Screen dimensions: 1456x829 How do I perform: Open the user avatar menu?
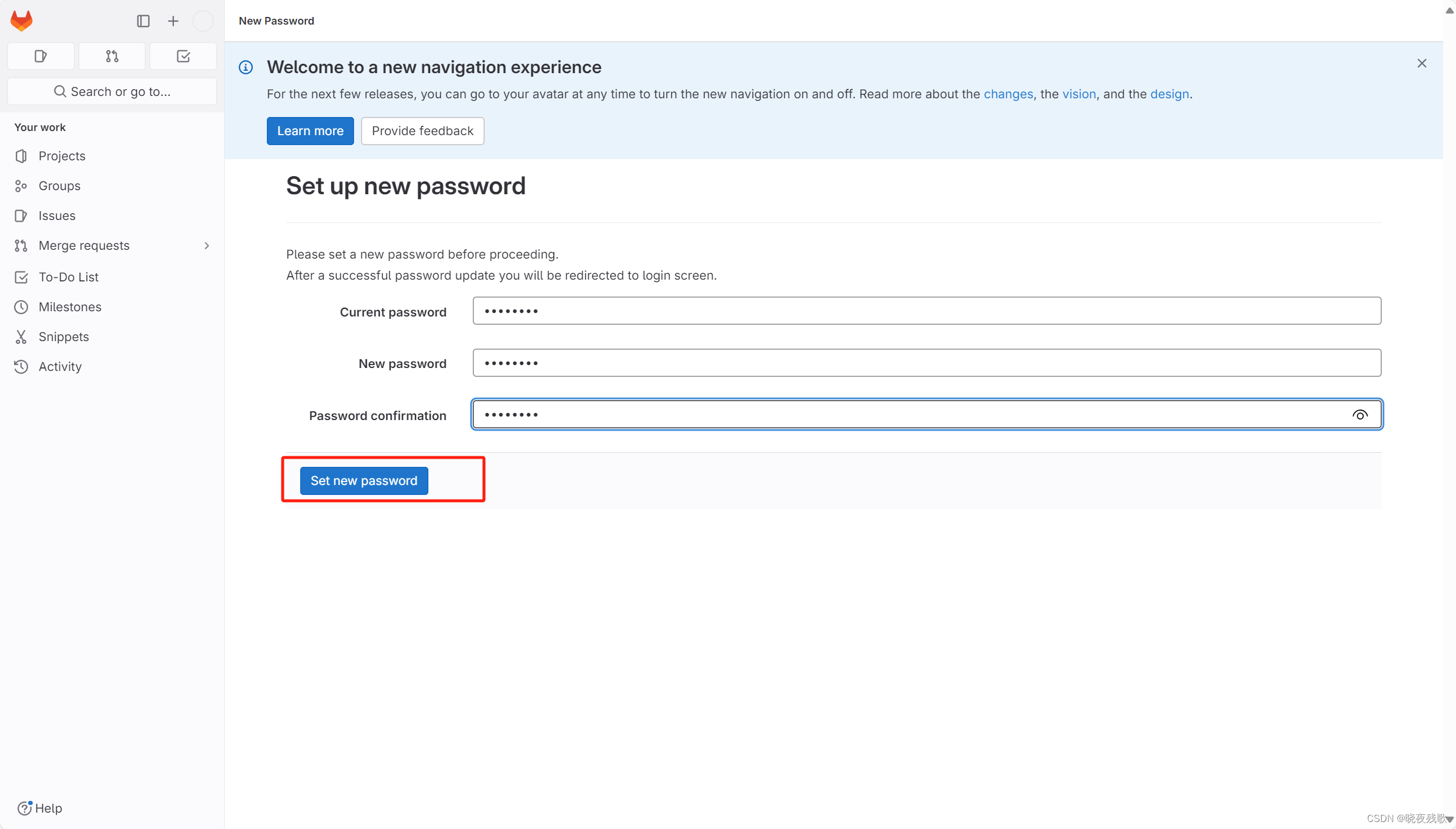[203, 21]
